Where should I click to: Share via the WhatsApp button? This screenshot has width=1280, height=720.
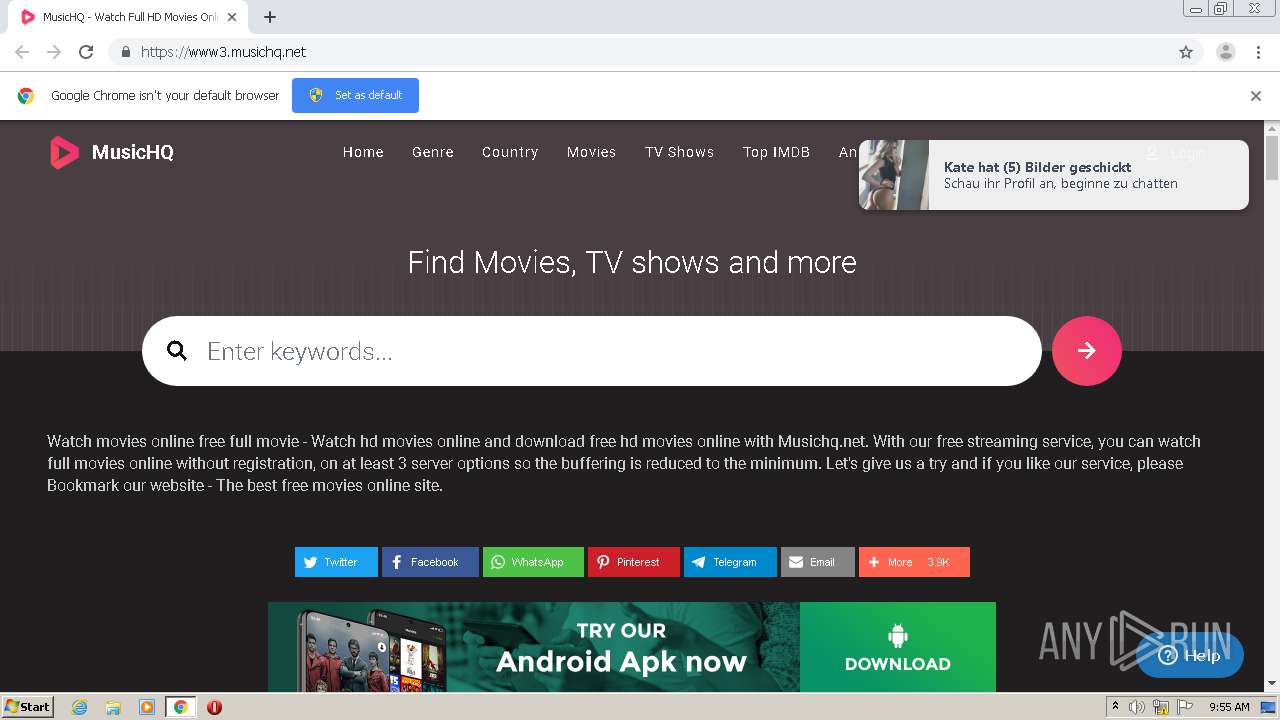coord(533,562)
